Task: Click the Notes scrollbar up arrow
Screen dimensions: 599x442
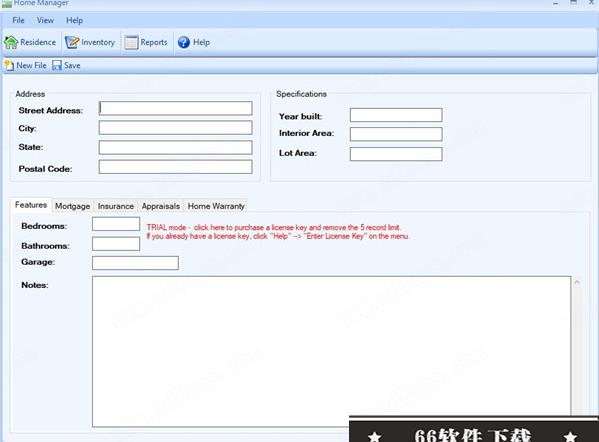Action: (577, 282)
